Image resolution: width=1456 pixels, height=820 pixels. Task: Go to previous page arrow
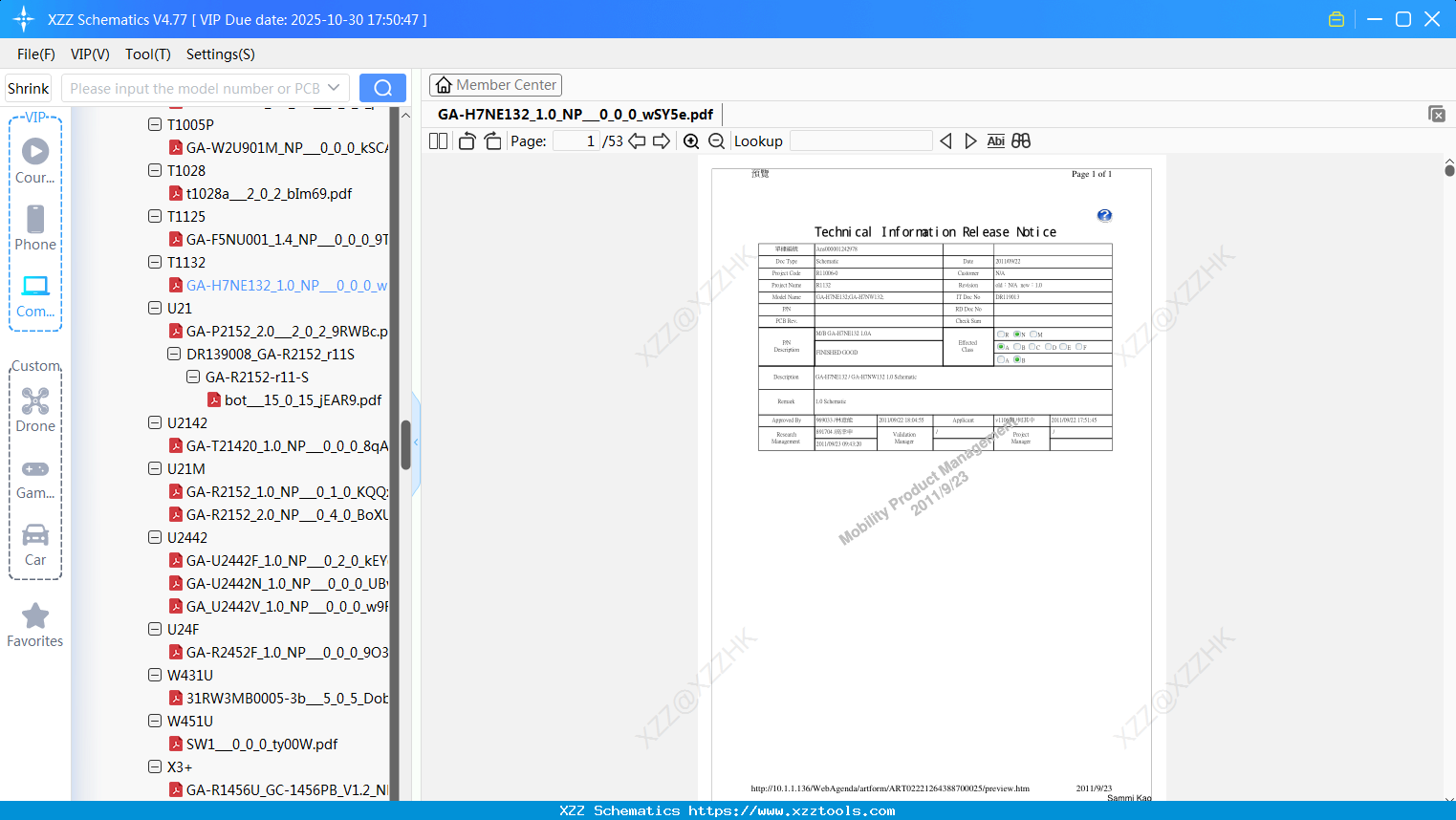[637, 141]
